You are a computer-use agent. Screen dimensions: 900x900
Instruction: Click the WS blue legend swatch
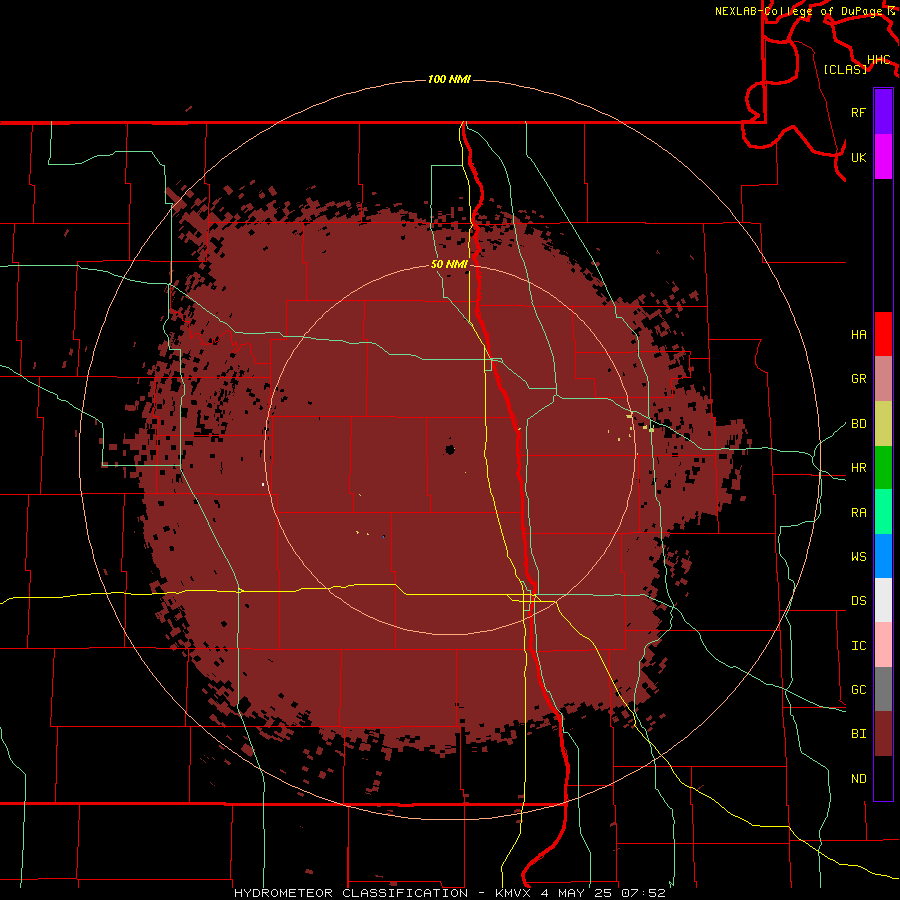(x=883, y=556)
